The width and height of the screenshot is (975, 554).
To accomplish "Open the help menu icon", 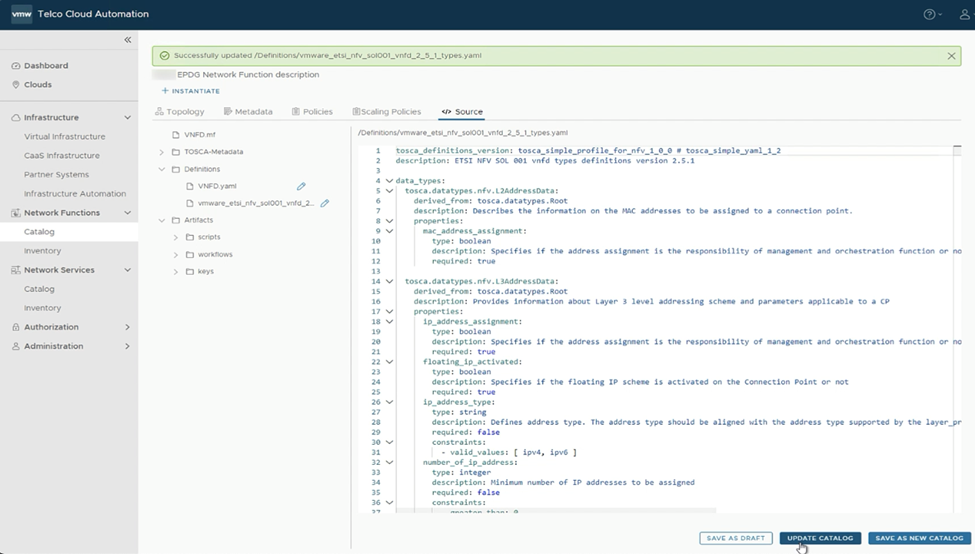I will click(929, 14).
